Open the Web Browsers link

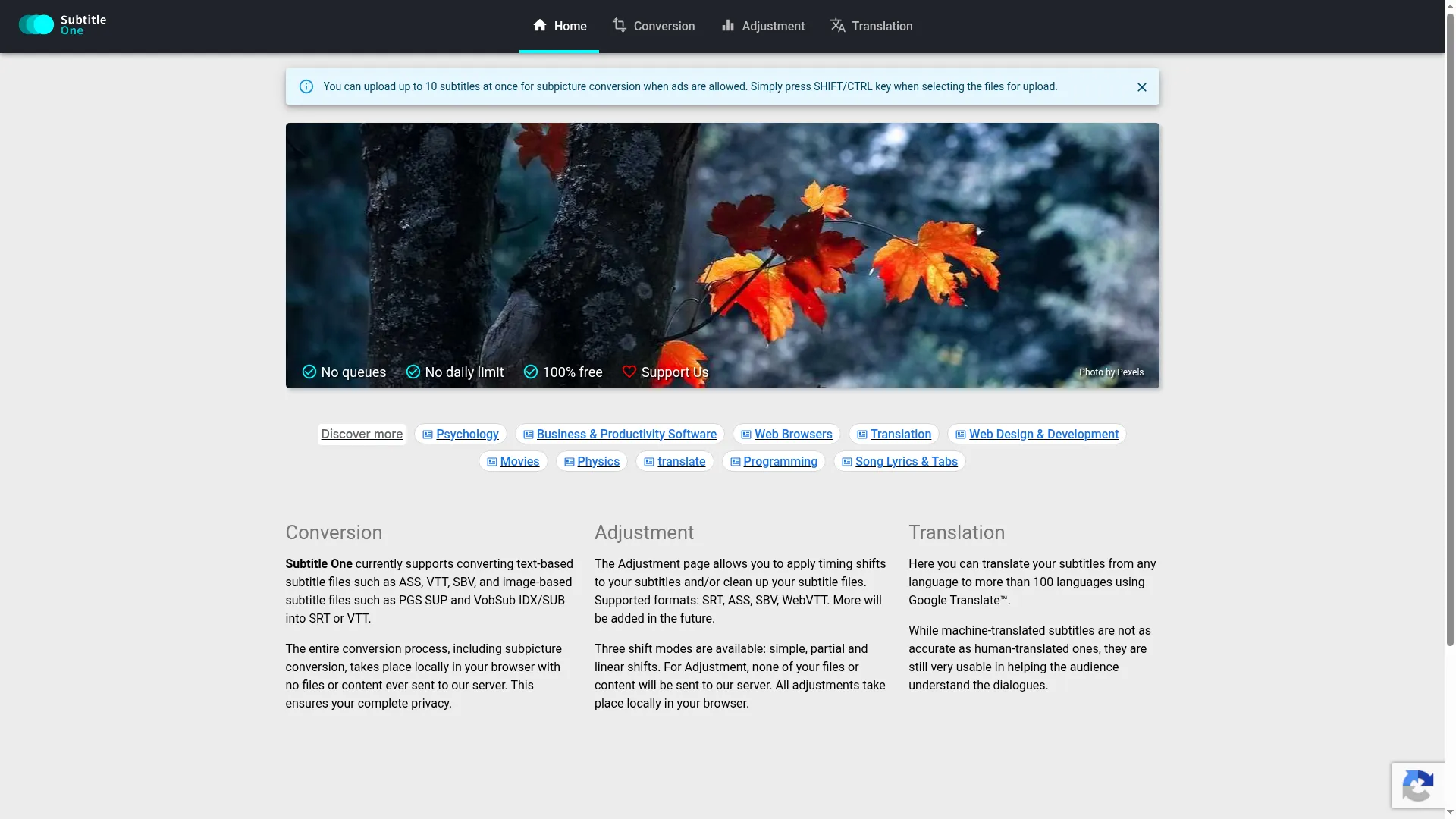[x=793, y=434]
